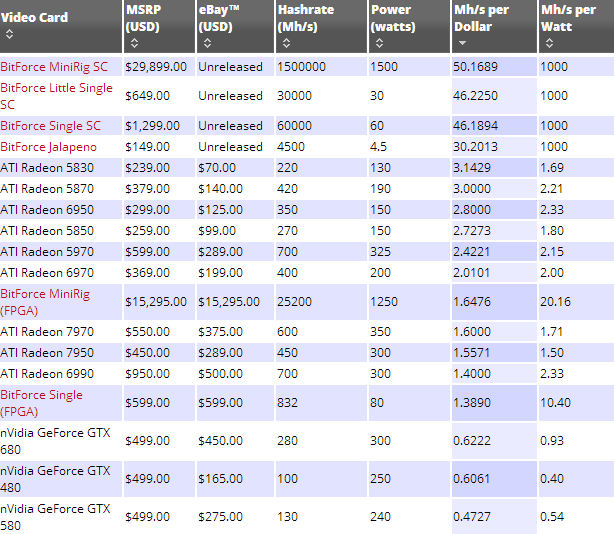Select the ATI Radeon 6970 cell
The image size is (614, 534).
[61, 273]
